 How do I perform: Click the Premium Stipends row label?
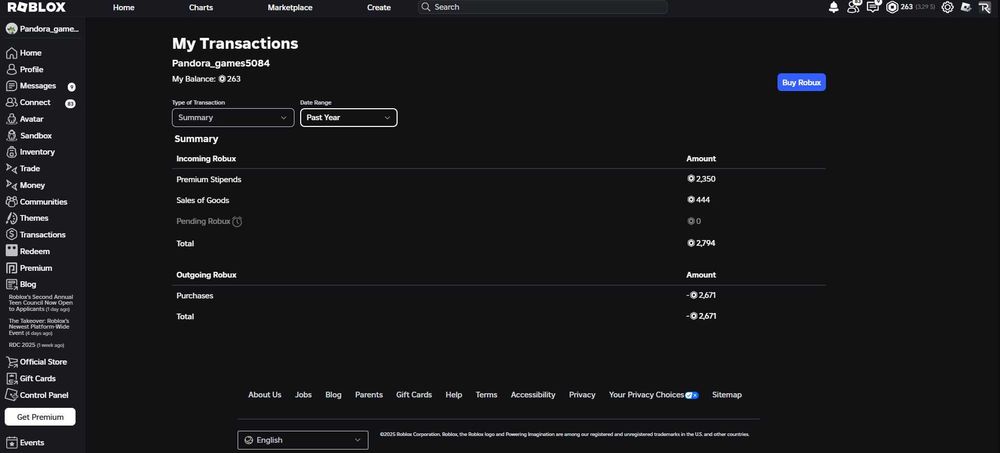point(209,179)
